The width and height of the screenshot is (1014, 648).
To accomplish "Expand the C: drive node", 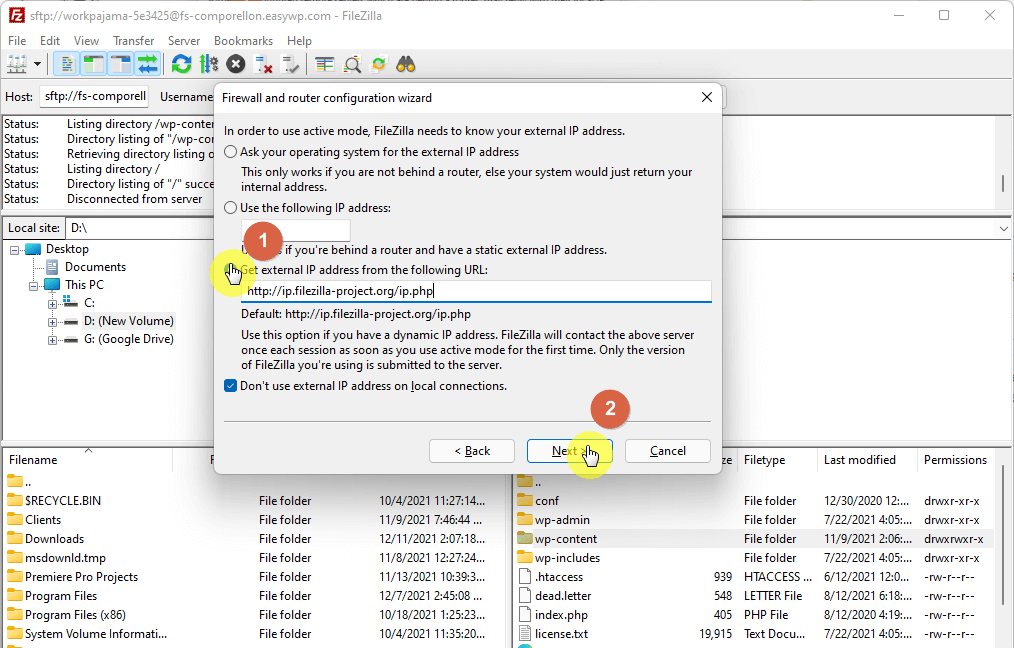I will pos(52,303).
